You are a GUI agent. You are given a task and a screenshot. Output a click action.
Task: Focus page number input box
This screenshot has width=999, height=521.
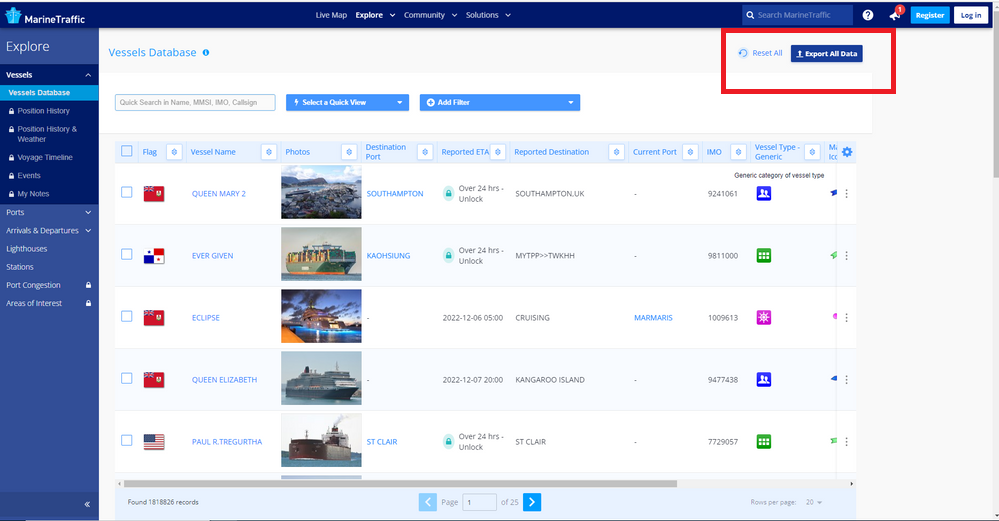point(479,502)
